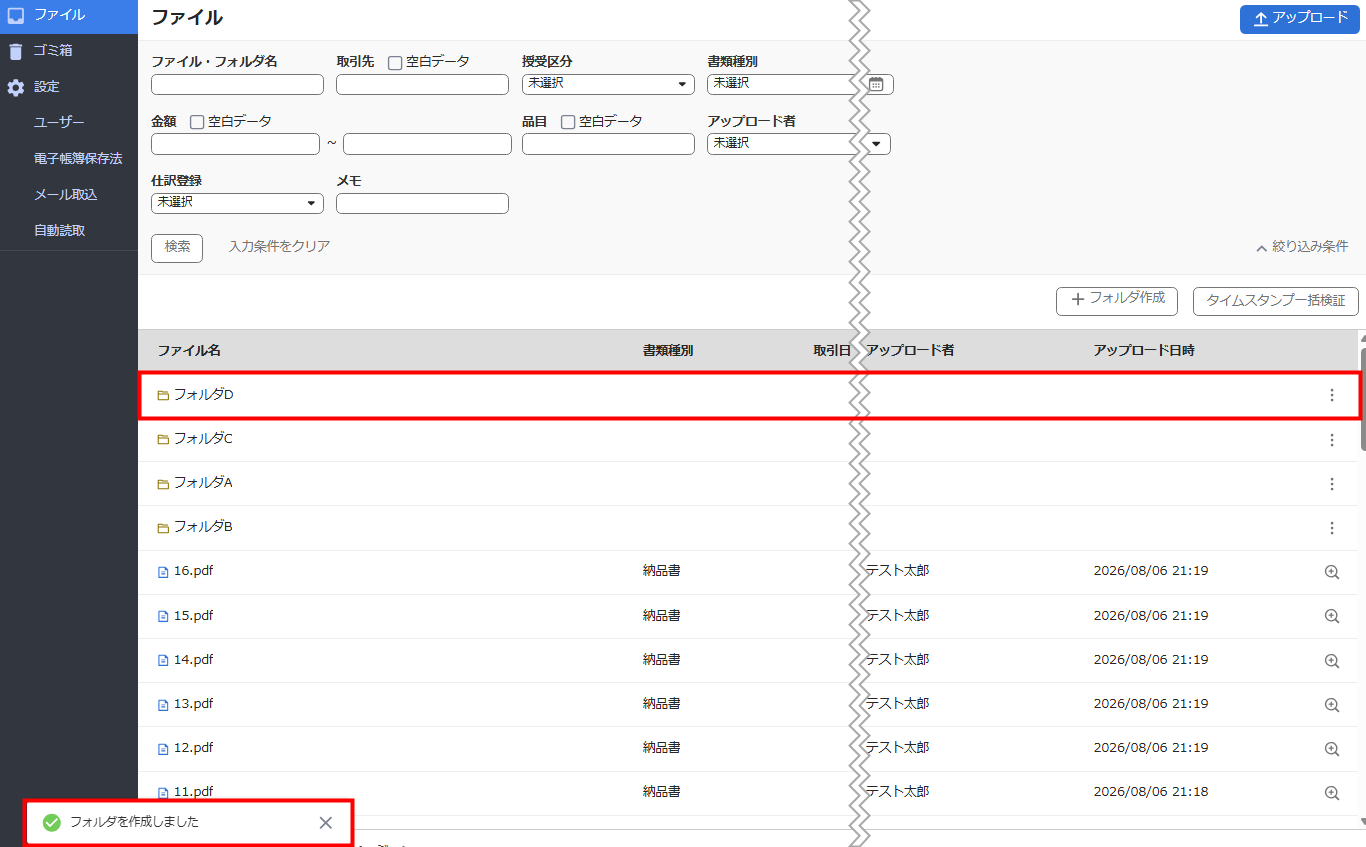Focus the メモ input field

(422, 203)
